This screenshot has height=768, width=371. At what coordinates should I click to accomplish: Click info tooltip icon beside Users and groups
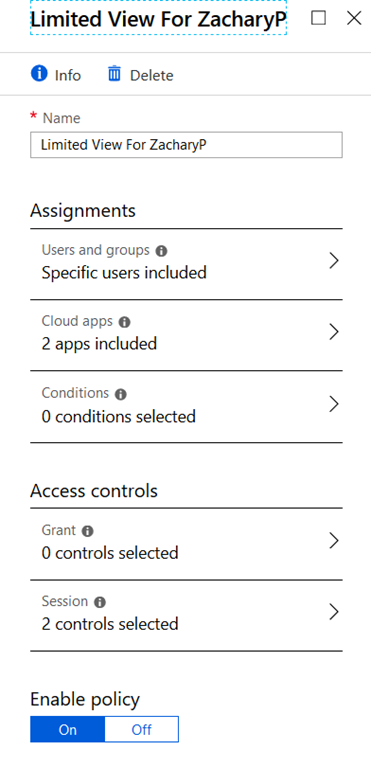(161, 251)
